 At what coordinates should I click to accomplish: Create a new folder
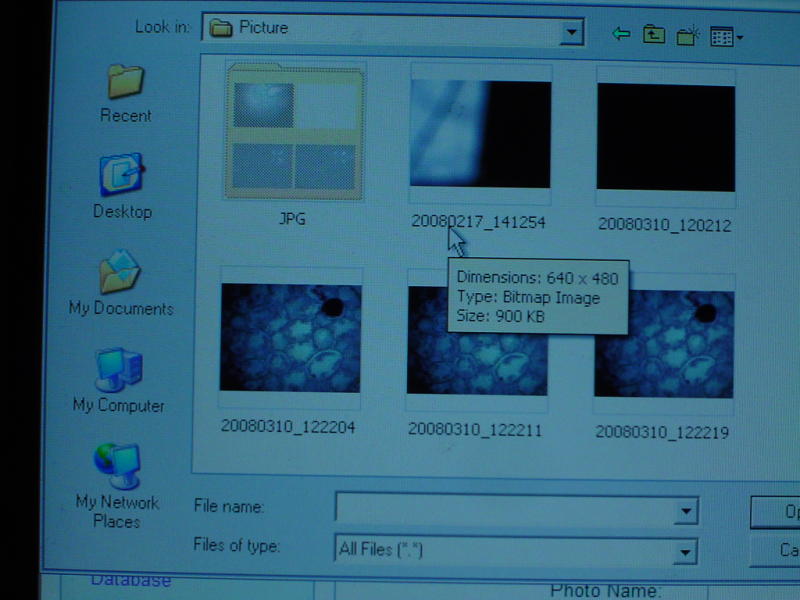pyautogui.click(x=687, y=36)
